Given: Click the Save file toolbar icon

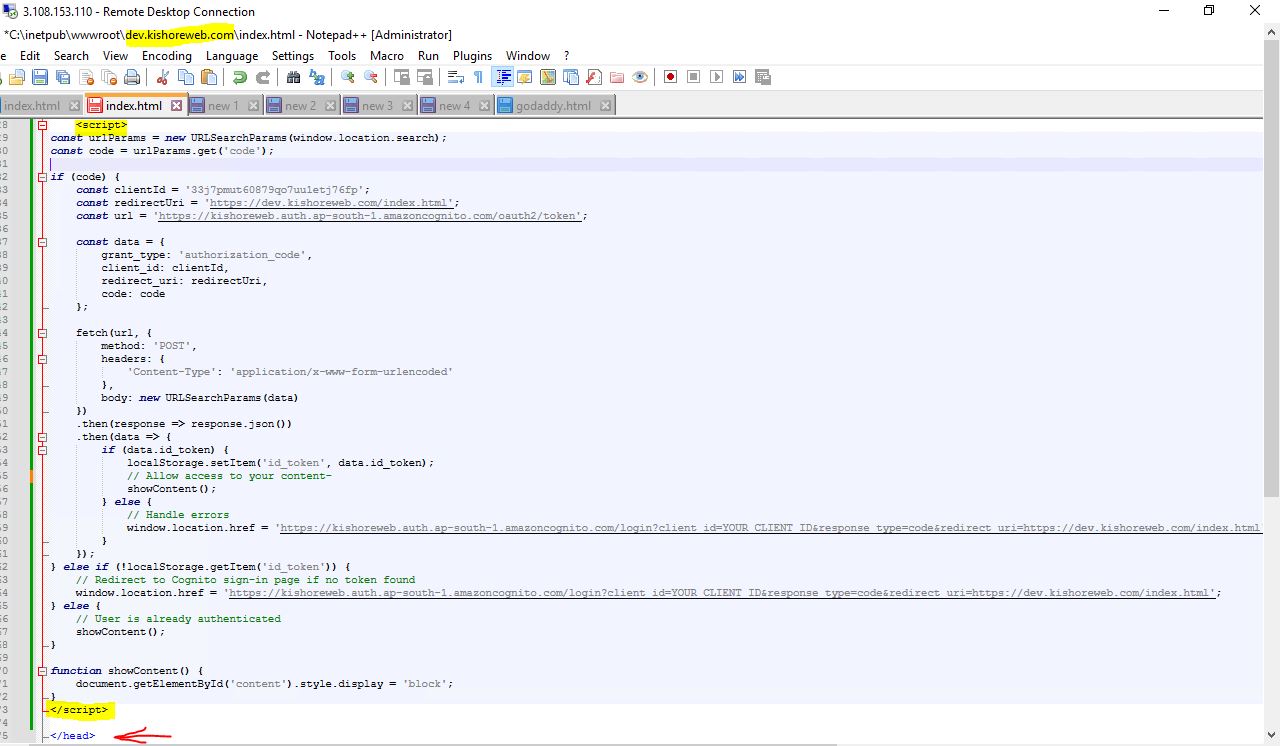Looking at the screenshot, I should 40,78.
